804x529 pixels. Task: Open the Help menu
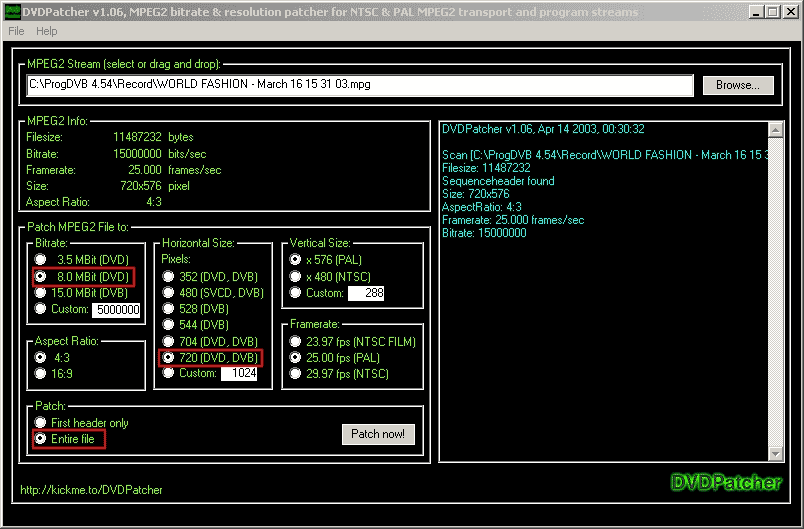47,31
